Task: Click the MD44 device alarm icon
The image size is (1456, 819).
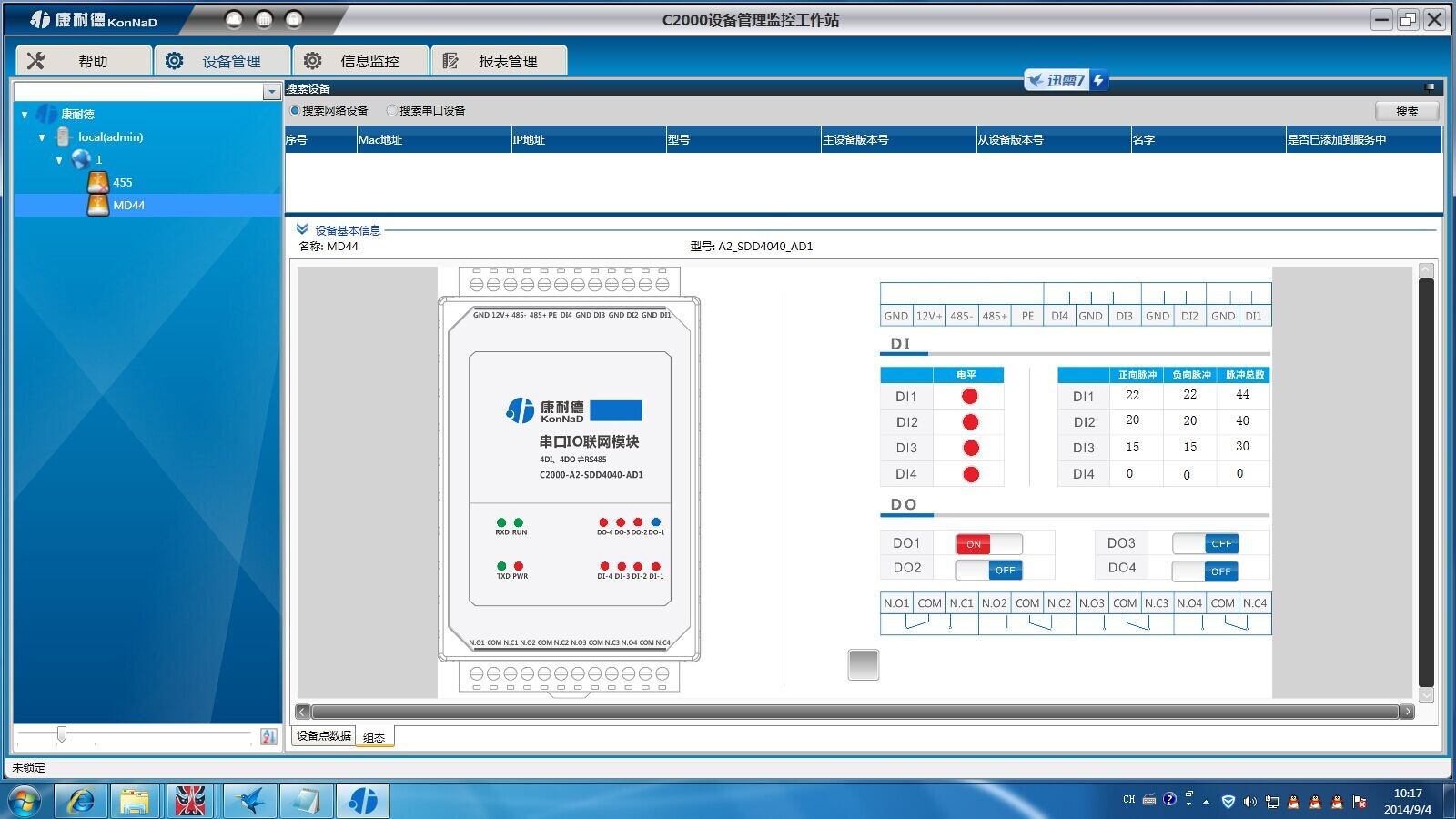Action: click(98, 205)
